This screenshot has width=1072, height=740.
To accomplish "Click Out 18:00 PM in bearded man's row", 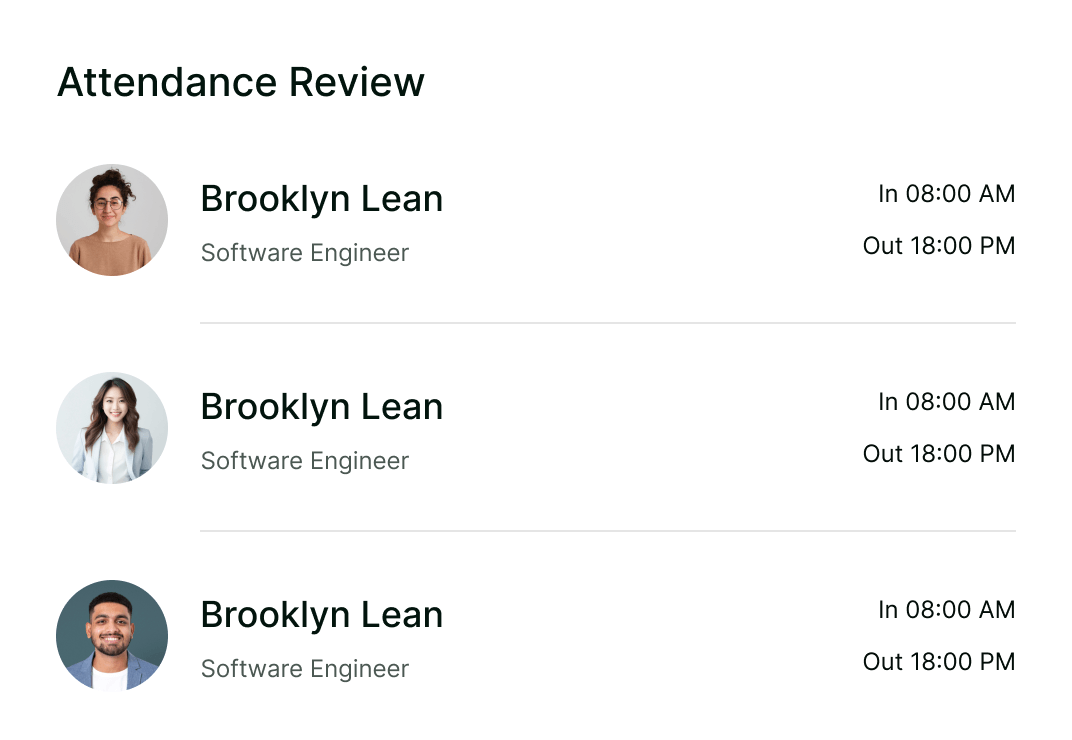I will click(x=938, y=662).
